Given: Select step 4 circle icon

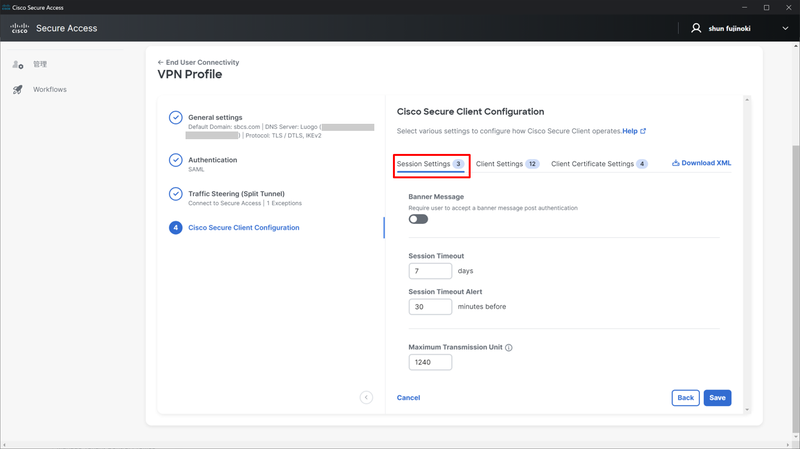Looking at the screenshot, I should (176, 228).
